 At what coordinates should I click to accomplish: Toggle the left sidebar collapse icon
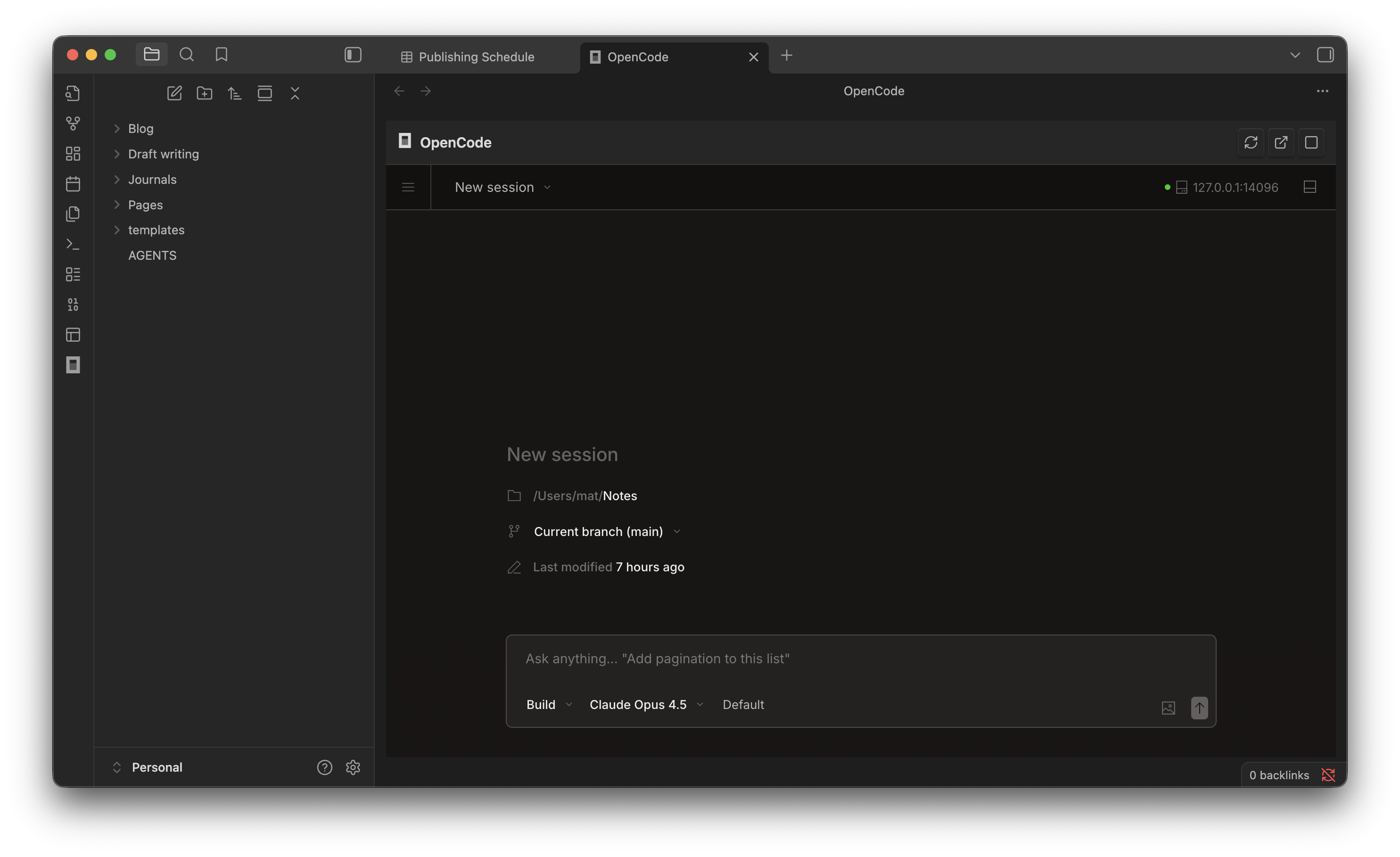click(353, 55)
